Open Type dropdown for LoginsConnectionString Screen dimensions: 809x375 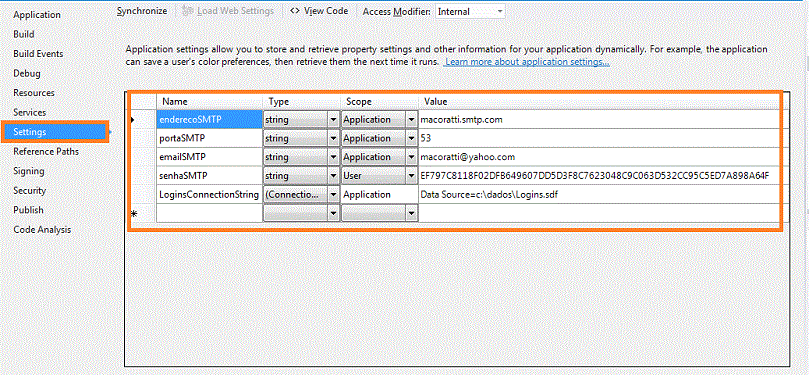tap(333, 195)
